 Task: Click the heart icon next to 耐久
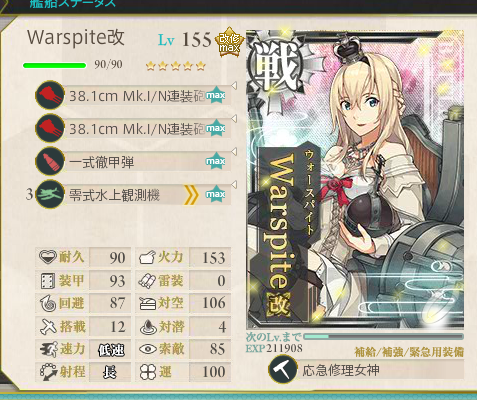pos(48,257)
